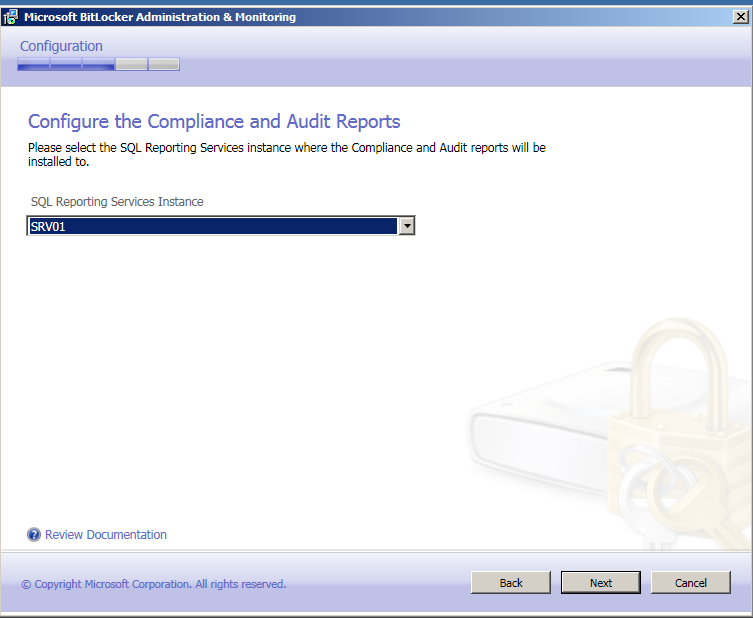Proceed with the Next button

601,582
